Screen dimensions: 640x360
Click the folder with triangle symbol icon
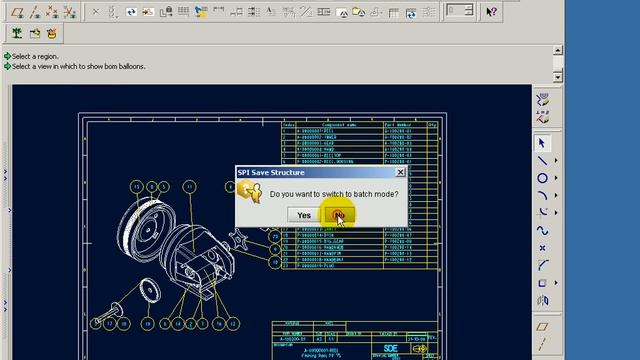358,12
